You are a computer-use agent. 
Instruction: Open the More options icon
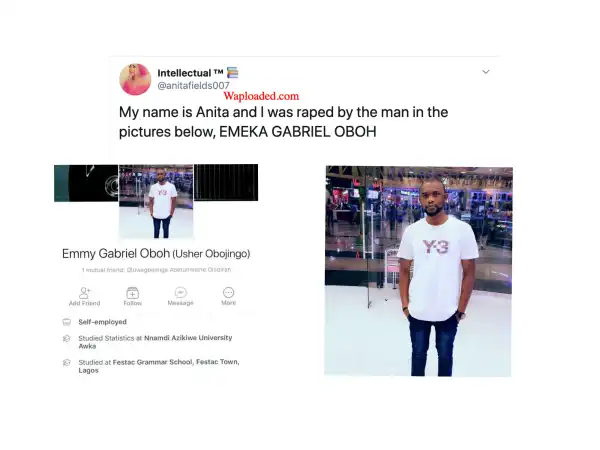coord(228,293)
